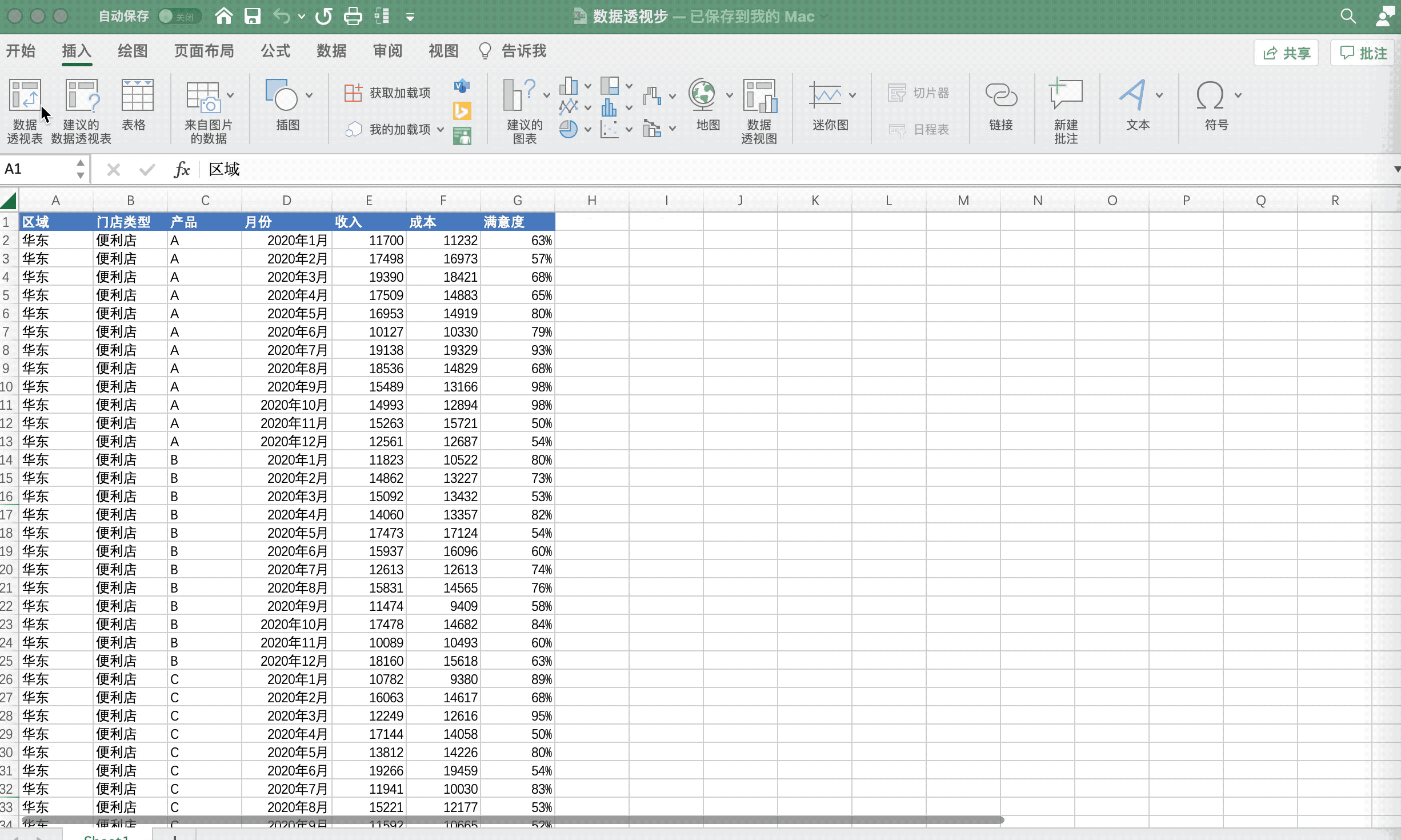Insert a statistical histogram chart
Image resolution: width=1401 pixels, height=840 pixels.
tap(610, 107)
